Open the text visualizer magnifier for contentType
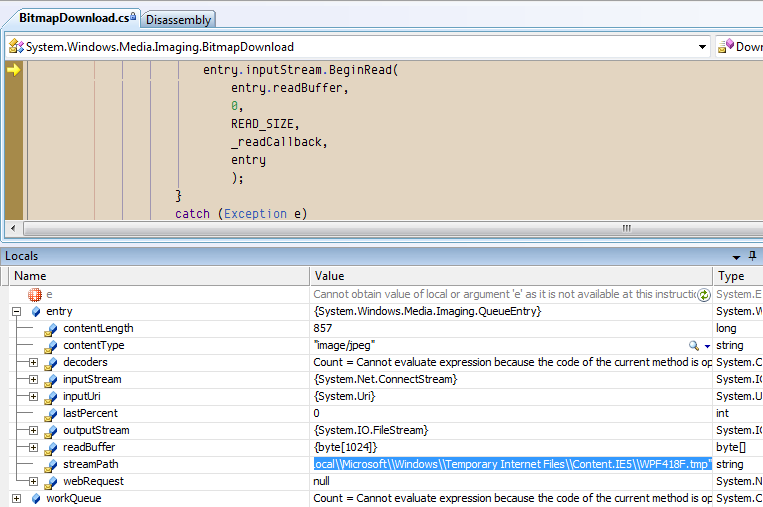This screenshot has height=507, width=763. click(x=694, y=345)
